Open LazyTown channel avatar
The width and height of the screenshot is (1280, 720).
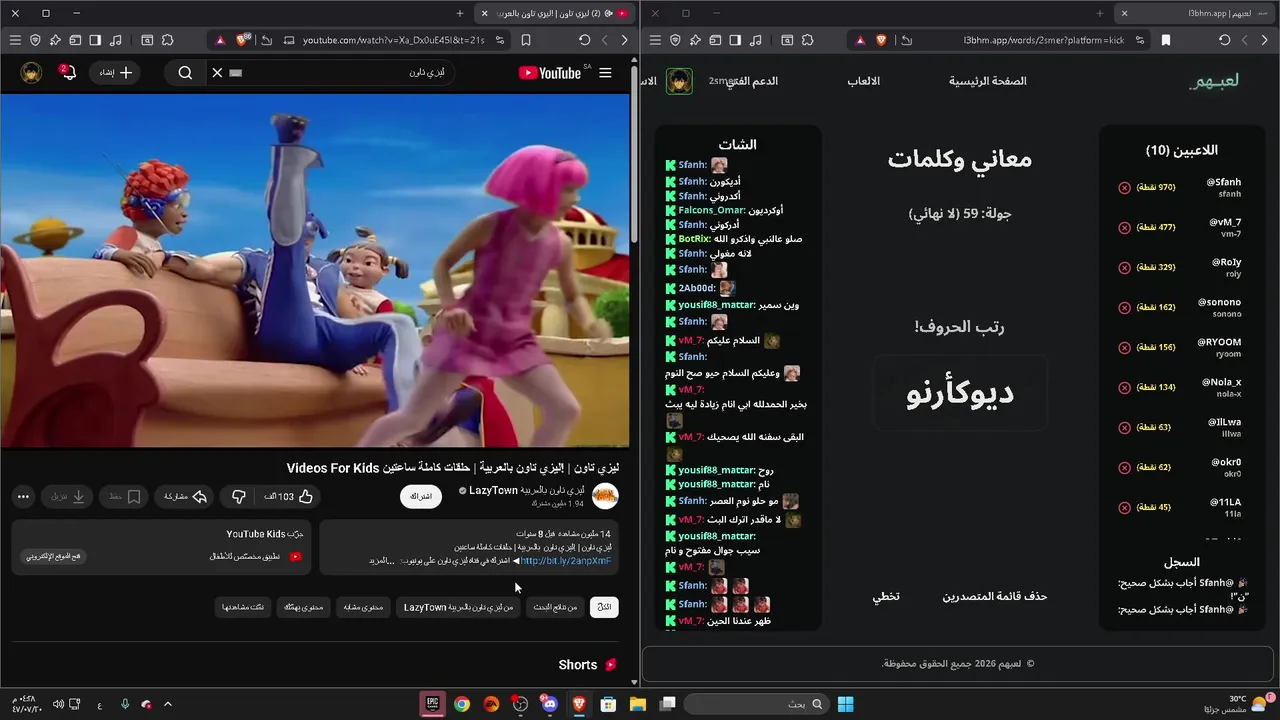click(x=605, y=495)
